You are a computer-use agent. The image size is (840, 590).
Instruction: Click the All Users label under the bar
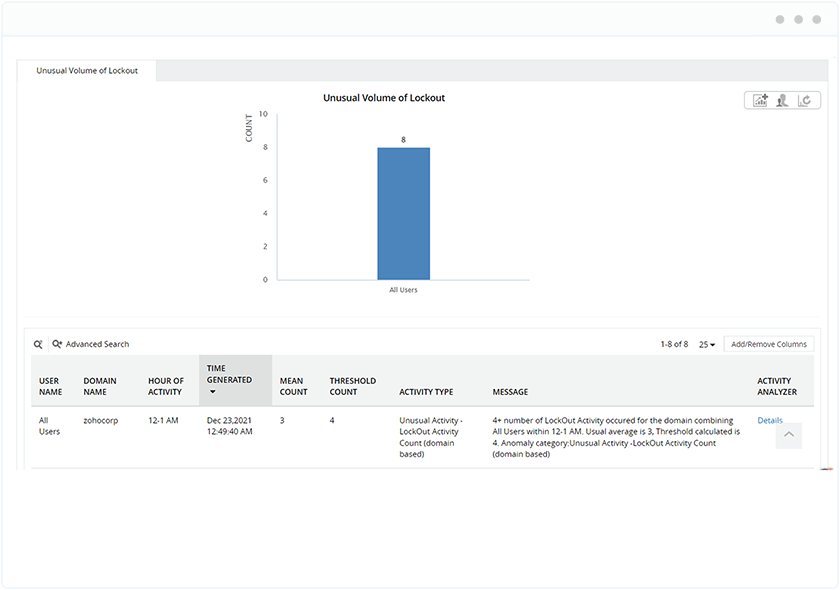pyautogui.click(x=403, y=290)
